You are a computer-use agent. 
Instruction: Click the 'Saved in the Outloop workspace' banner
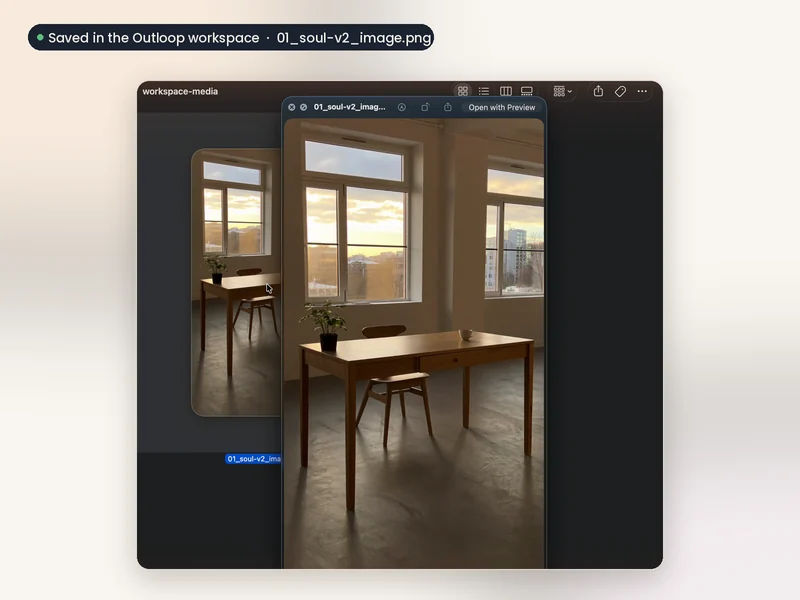coord(231,38)
